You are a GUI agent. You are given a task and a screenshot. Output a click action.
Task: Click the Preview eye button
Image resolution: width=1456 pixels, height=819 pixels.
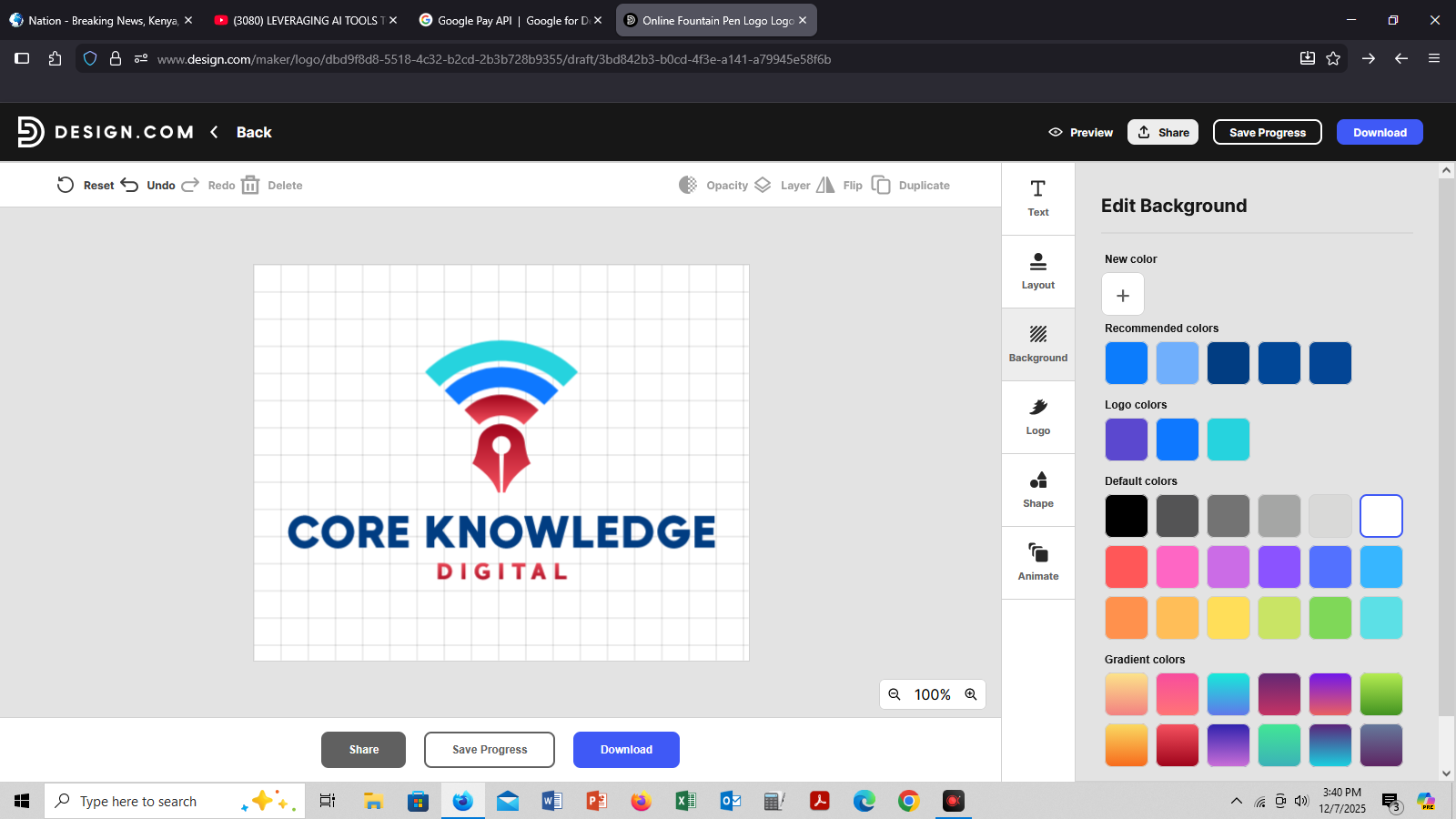[x=1081, y=132]
